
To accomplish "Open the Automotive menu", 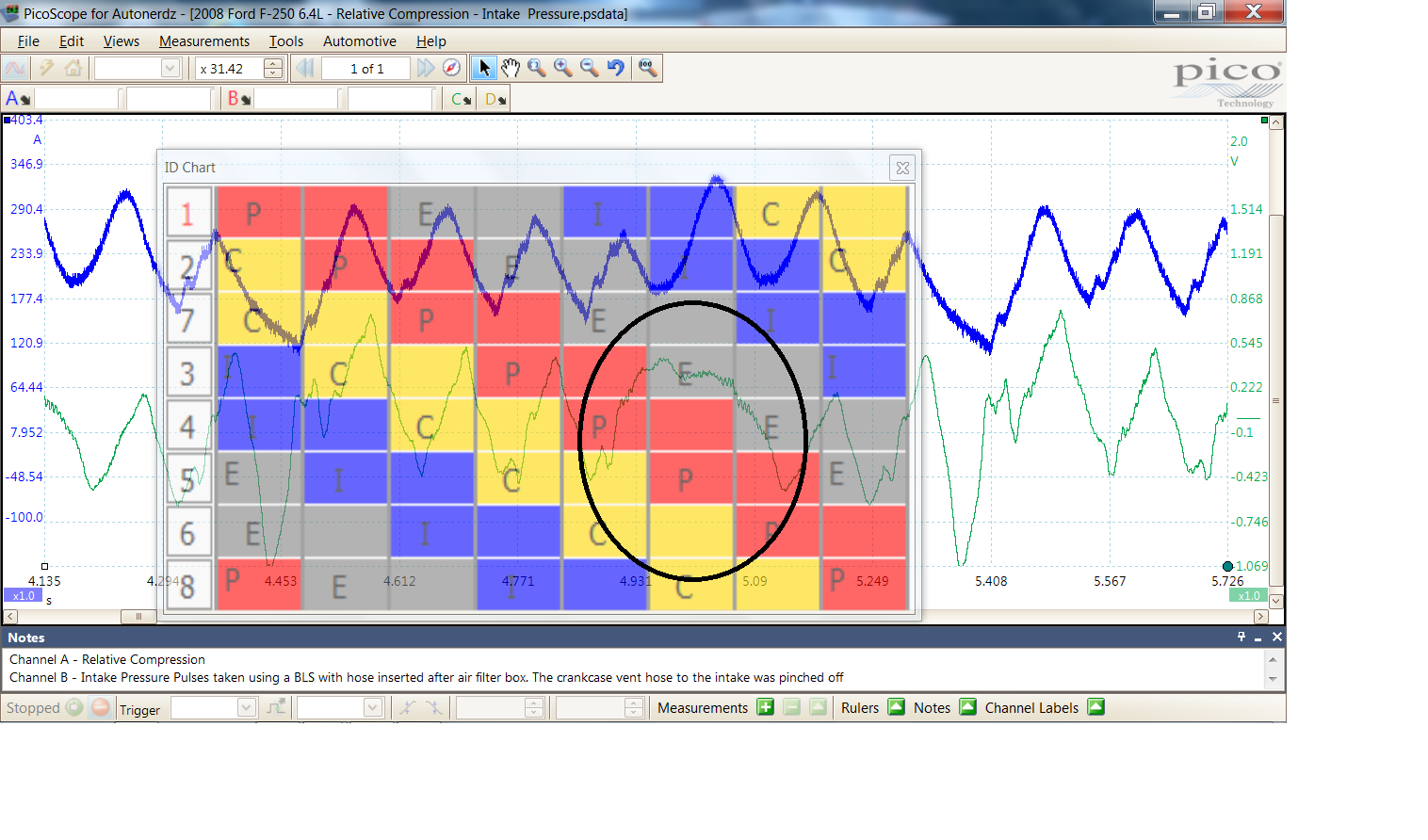I will pyautogui.click(x=360, y=41).
